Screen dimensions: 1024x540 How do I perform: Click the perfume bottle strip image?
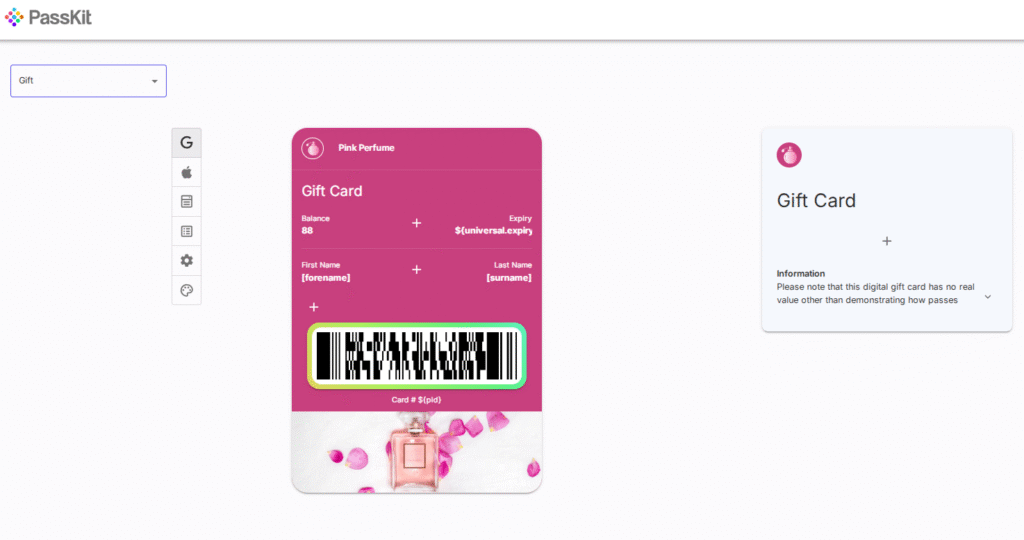(x=417, y=452)
